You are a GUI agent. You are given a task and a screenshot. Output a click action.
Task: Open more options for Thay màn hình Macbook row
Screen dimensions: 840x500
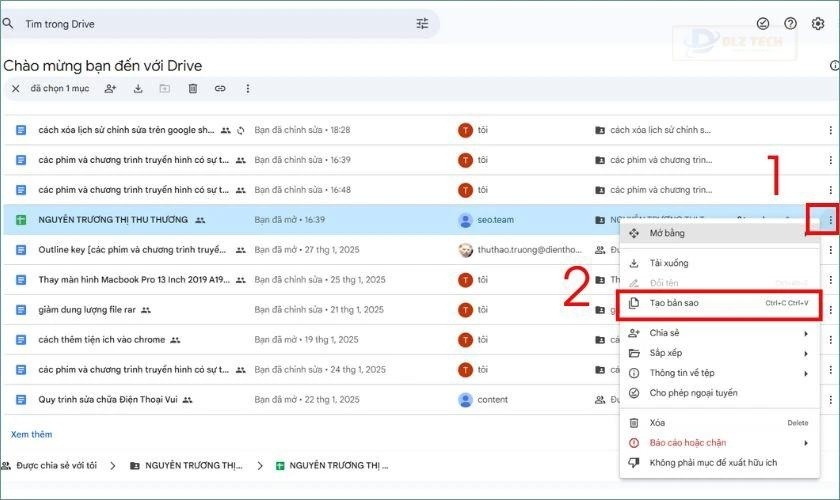click(x=830, y=280)
